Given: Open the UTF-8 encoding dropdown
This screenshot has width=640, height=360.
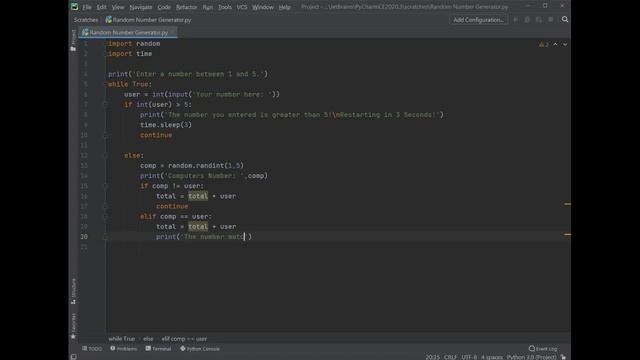Looking at the screenshot, I should pos(469,357).
